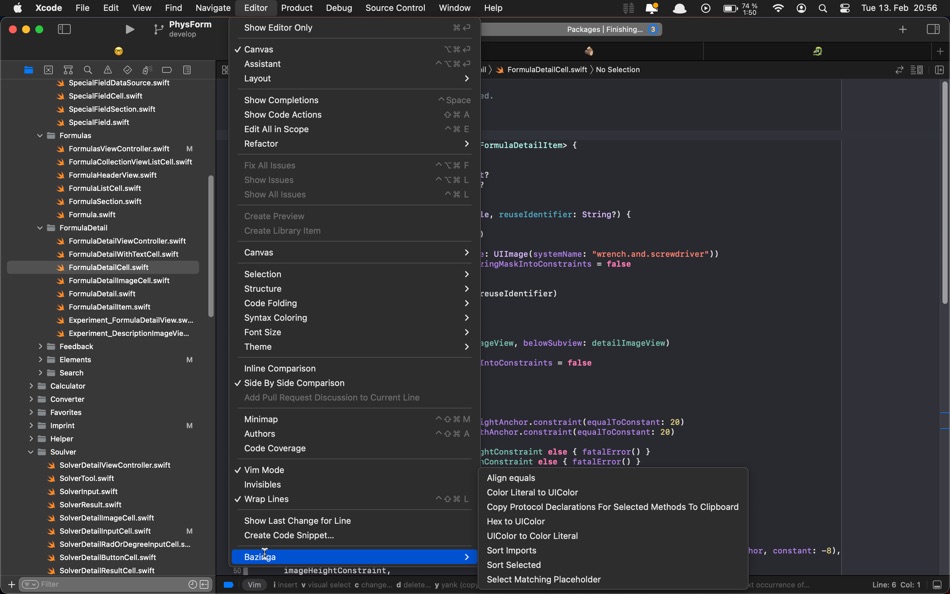Open the Structure submenu
950x594 pixels.
pyautogui.click(x=354, y=289)
